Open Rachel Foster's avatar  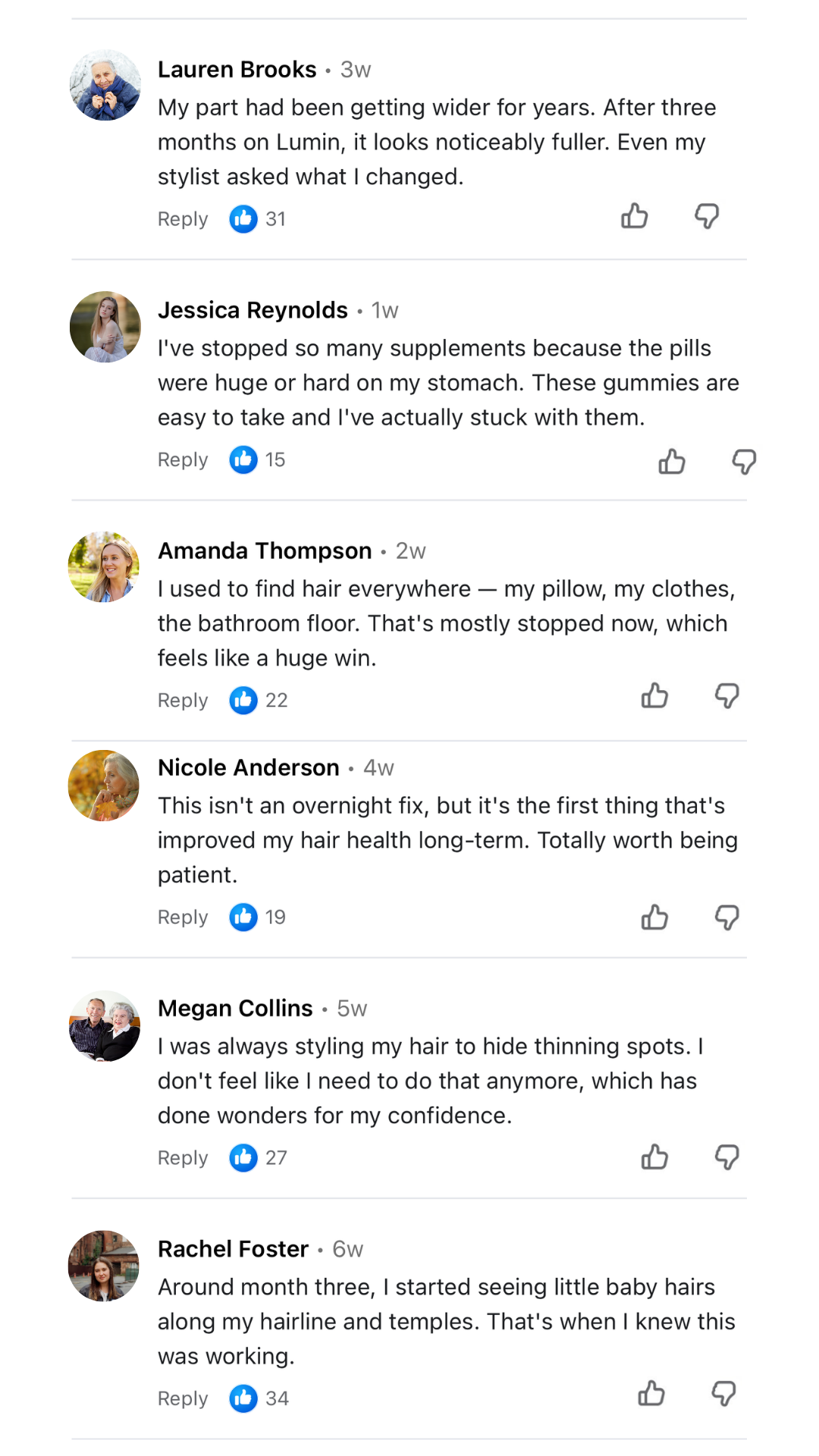coord(105,1266)
